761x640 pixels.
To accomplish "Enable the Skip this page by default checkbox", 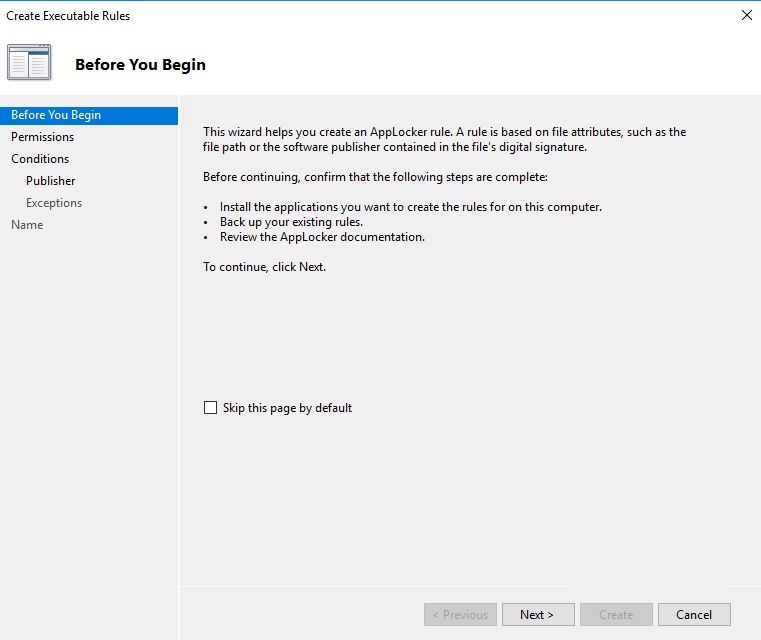I will tap(210, 408).
